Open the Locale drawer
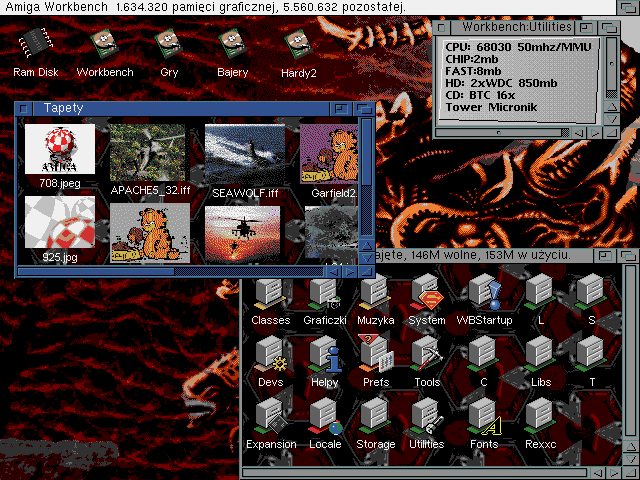 point(325,417)
